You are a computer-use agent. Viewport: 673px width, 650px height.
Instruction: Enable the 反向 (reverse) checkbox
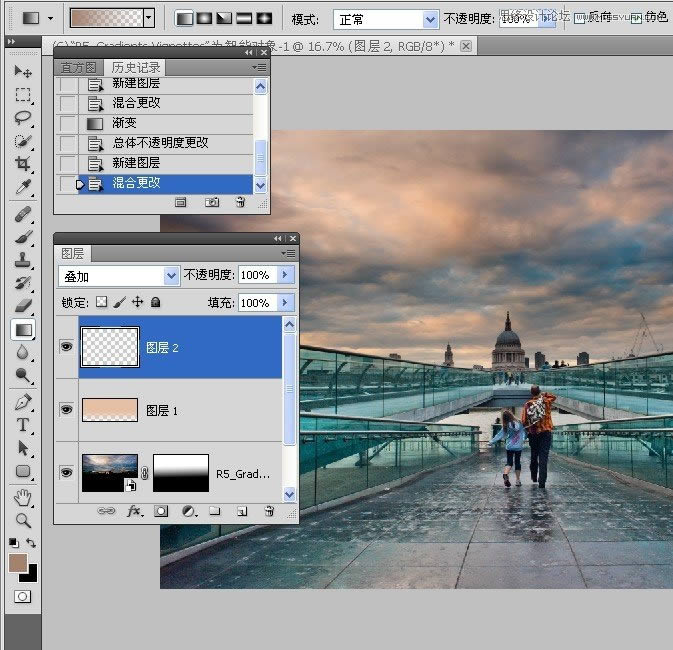580,18
